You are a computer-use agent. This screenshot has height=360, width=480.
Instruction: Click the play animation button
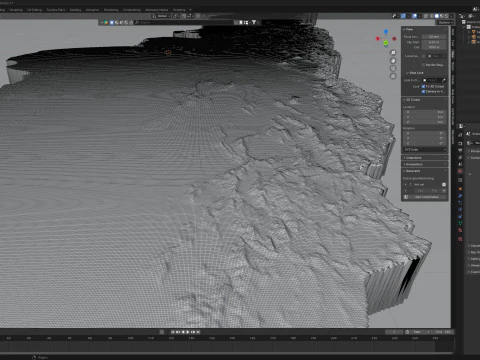click(188, 332)
